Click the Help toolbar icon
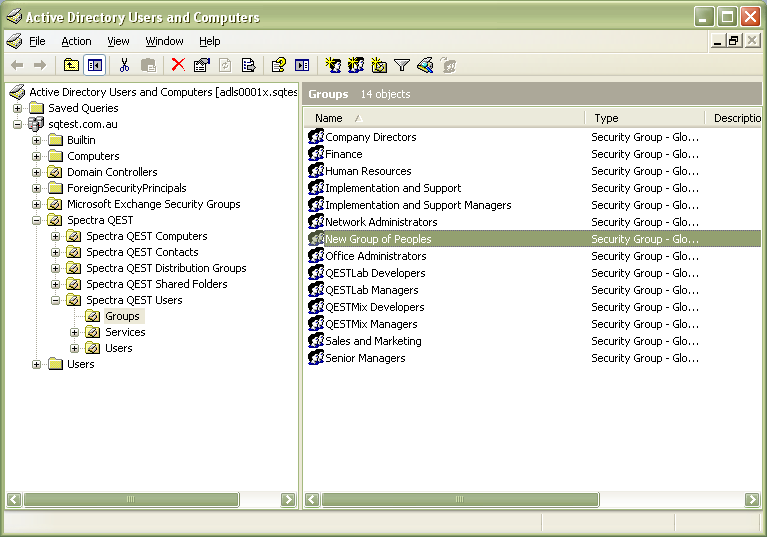The image size is (767, 537). coord(279,65)
